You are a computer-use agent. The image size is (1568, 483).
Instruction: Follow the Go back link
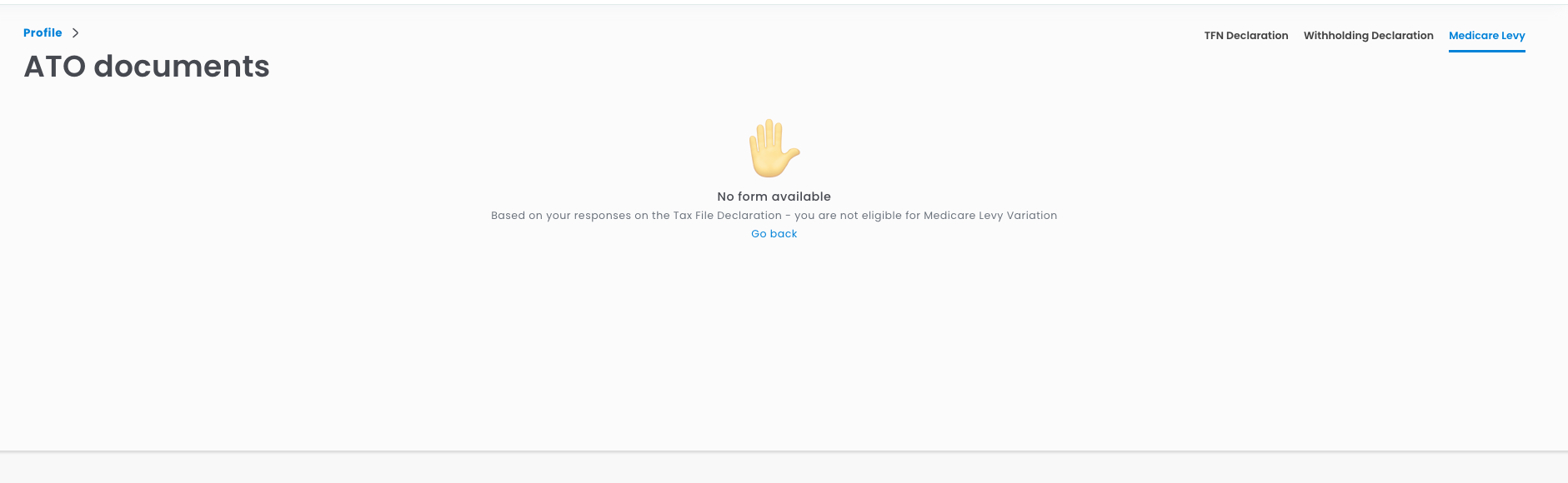click(774, 234)
